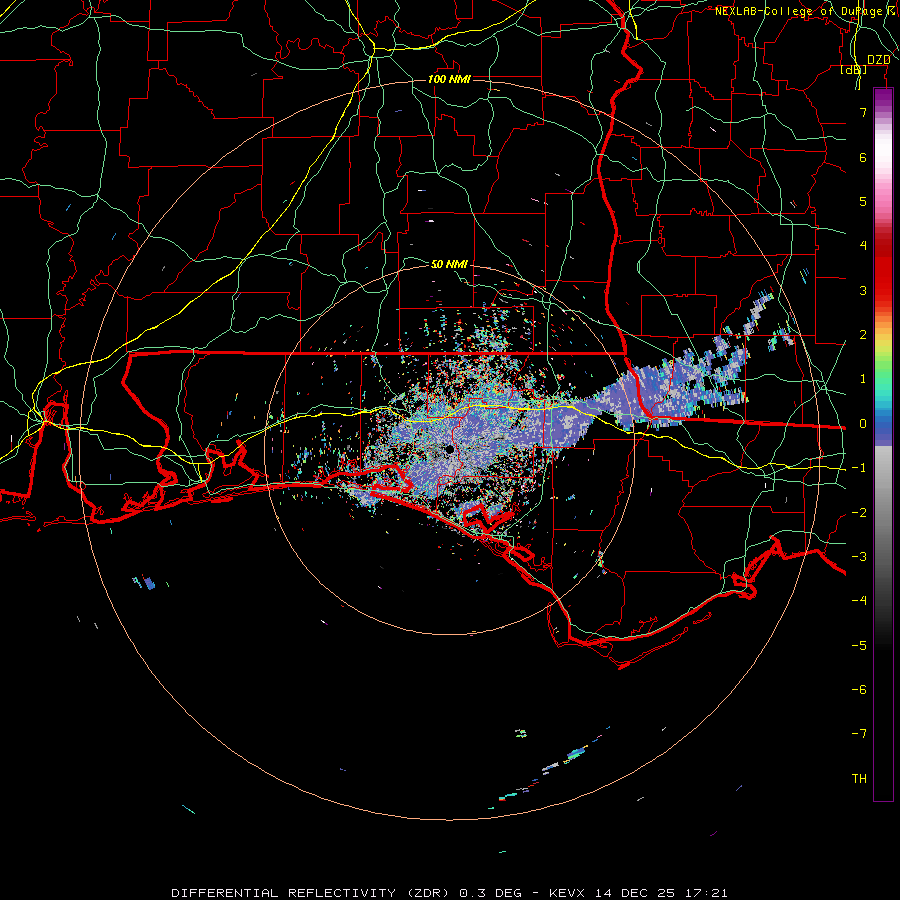Click the 1 value on the color scale
The width and height of the screenshot is (900, 900).
point(863,379)
